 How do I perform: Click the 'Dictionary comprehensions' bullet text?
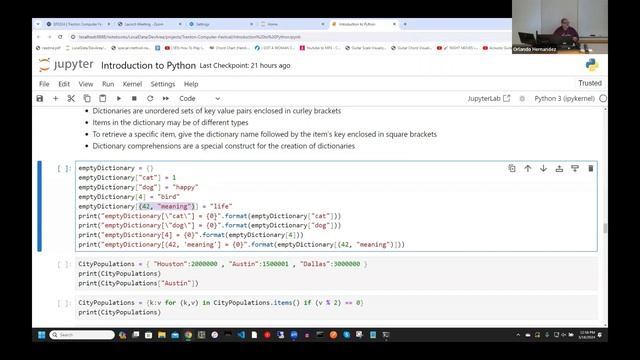point(223,146)
